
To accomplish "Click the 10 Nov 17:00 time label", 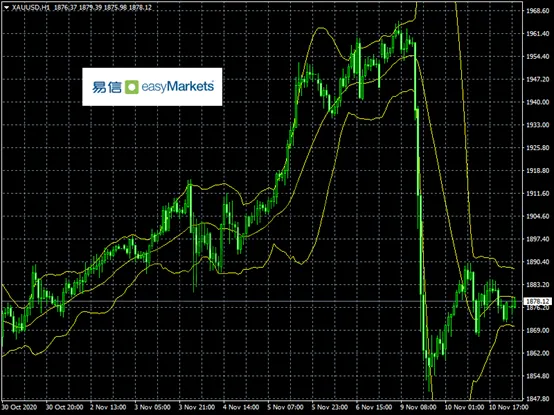I will [508, 408].
